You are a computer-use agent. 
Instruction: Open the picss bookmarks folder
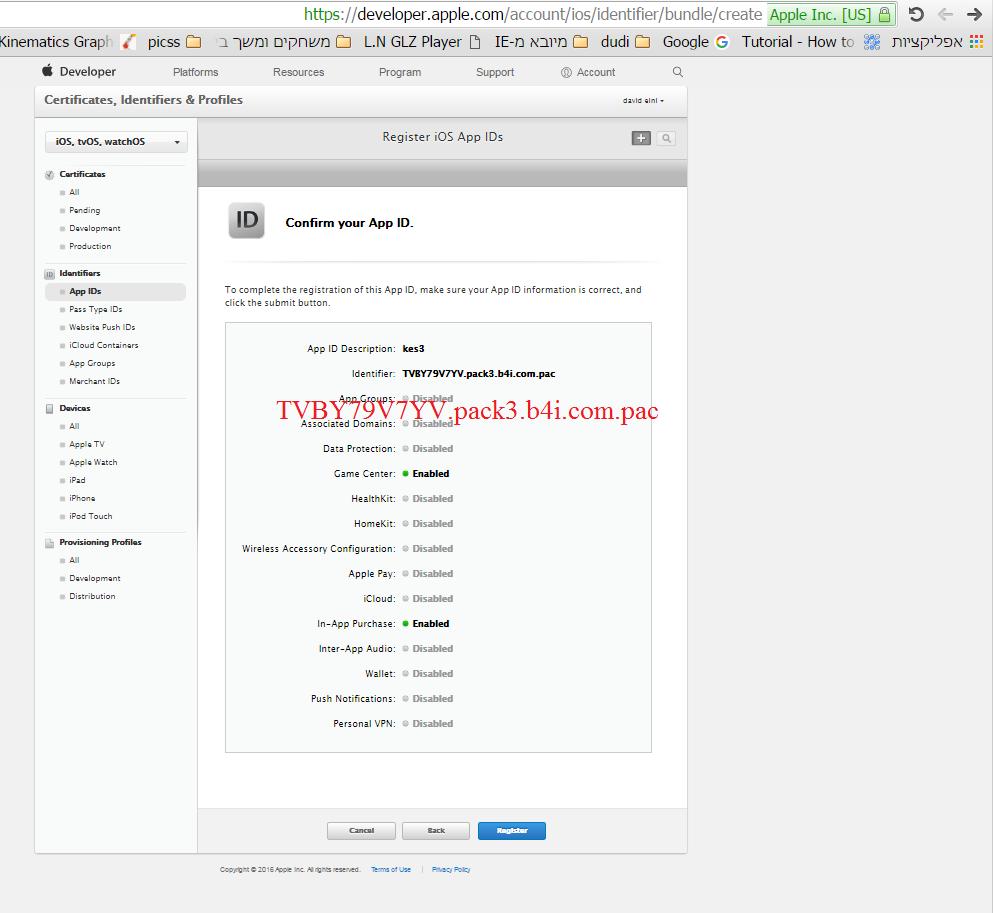pos(174,42)
